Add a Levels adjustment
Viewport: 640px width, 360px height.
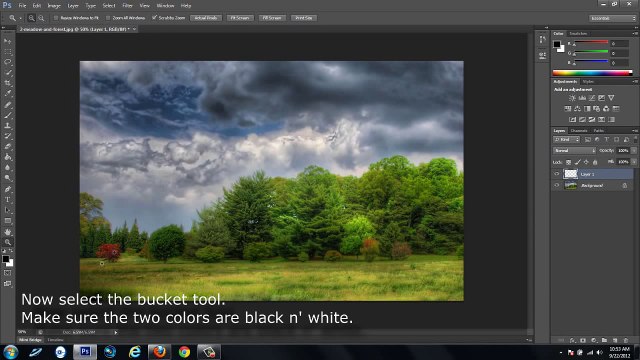coord(582,98)
